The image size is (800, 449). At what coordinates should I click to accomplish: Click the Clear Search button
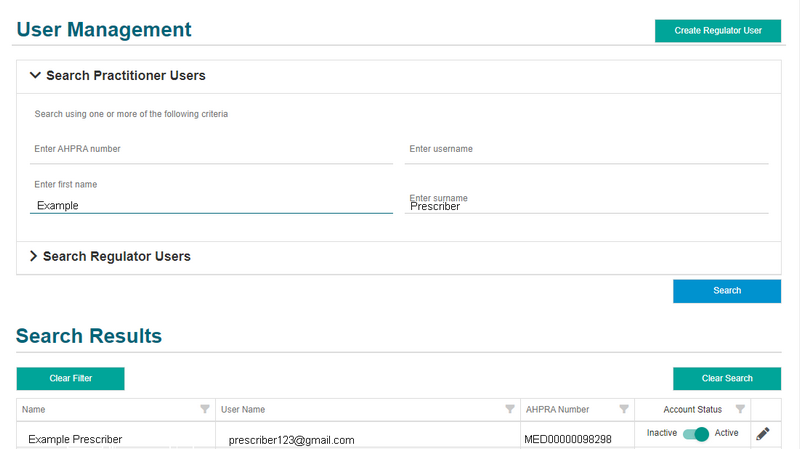coord(726,379)
